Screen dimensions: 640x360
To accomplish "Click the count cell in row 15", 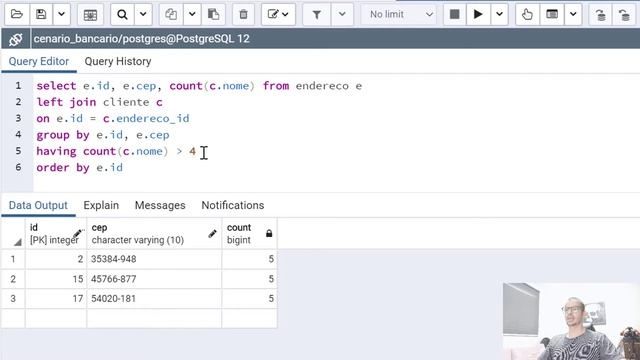I will [249, 279].
